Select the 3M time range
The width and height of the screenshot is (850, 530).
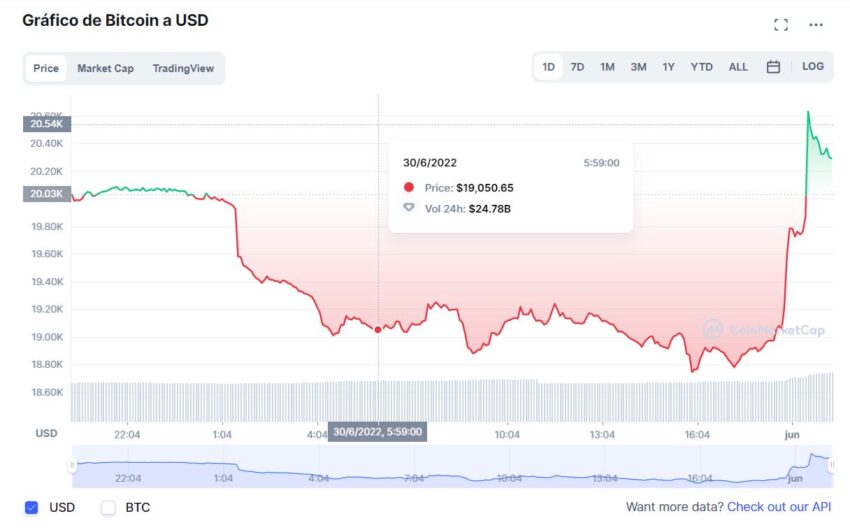pos(638,67)
